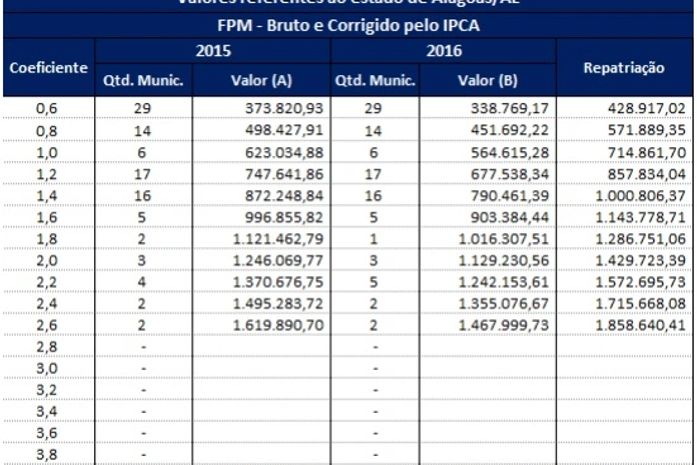The height and width of the screenshot is (465, 697).
Task: Select the FPM - Bruto e Corrigido title
Action: pos(348,25)
